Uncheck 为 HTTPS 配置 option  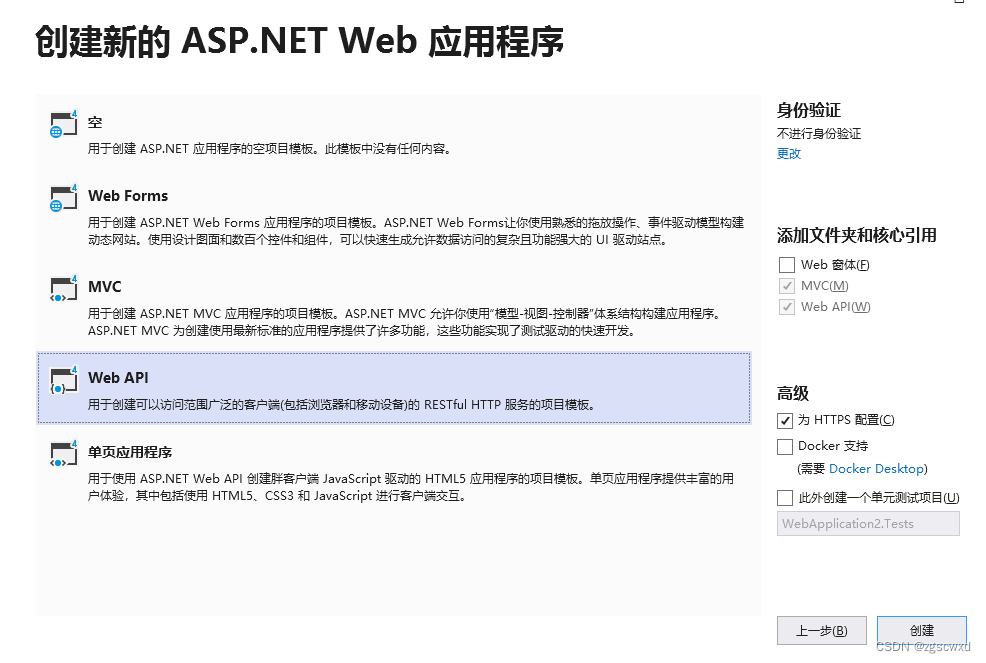785,420
